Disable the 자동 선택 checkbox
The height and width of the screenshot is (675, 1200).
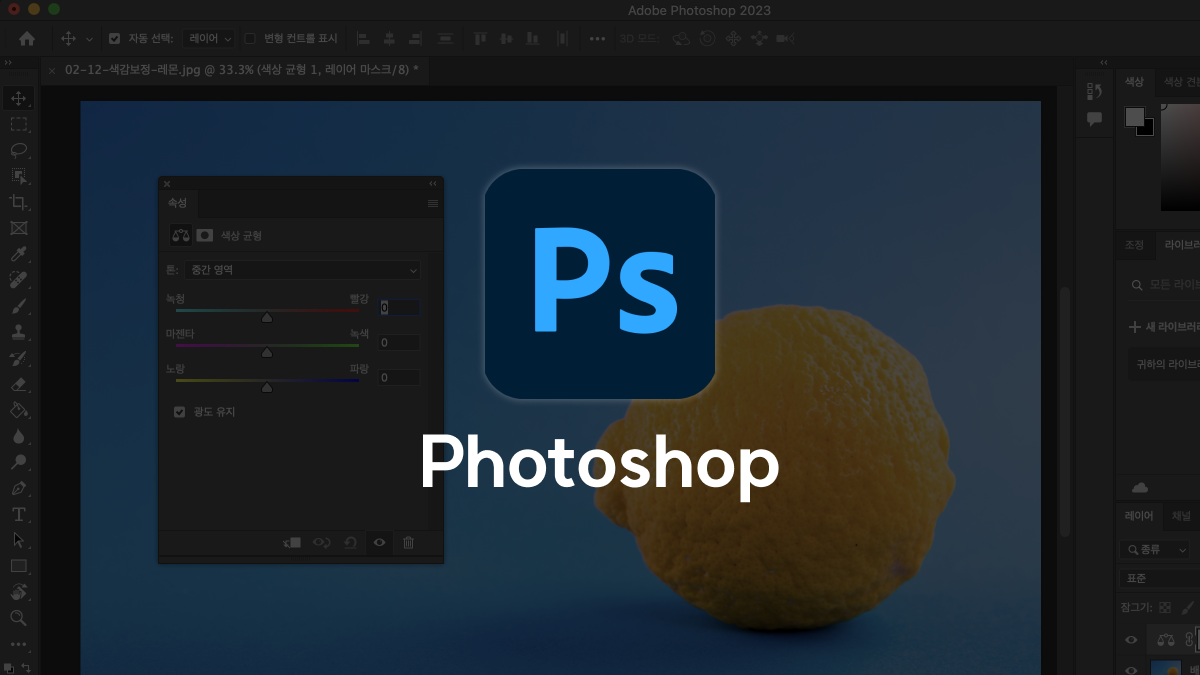[114, 38]
